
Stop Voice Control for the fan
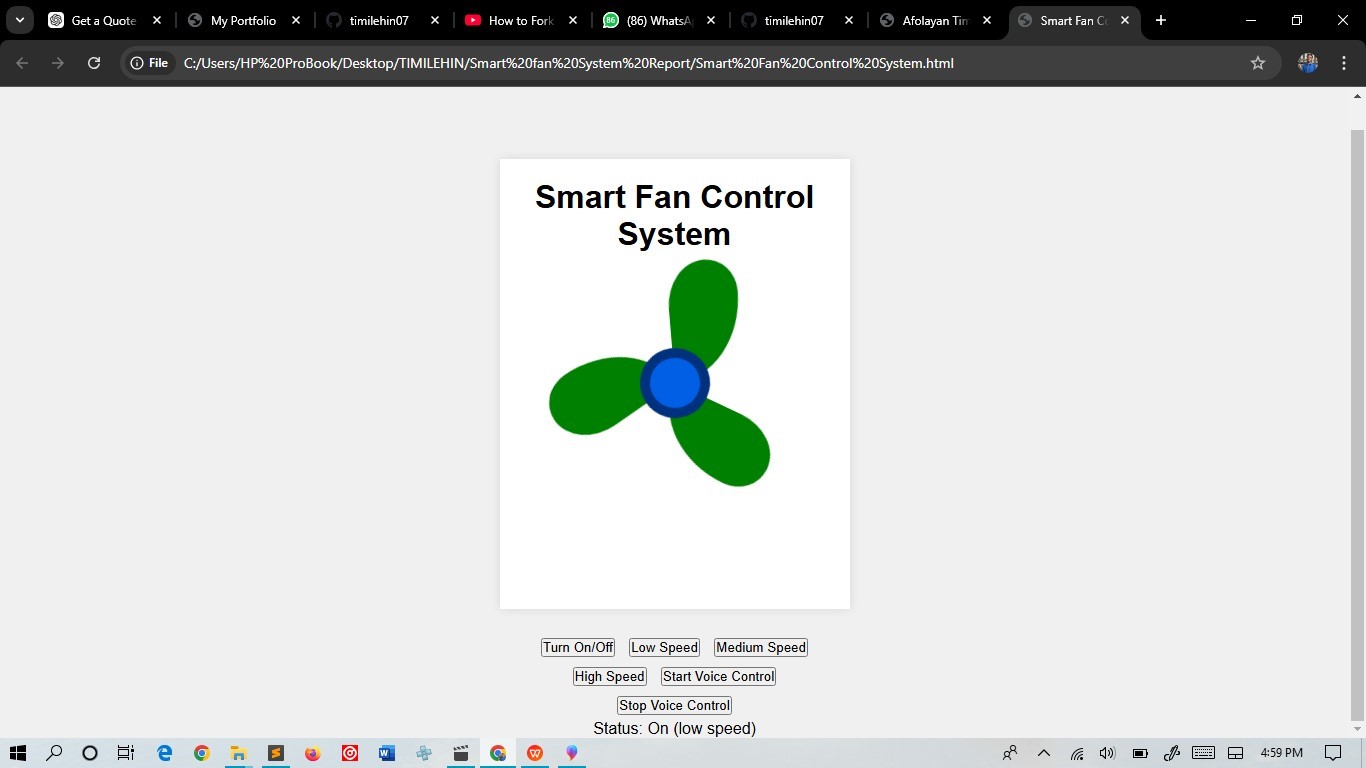pyautogui.click(x=674, y=706)
